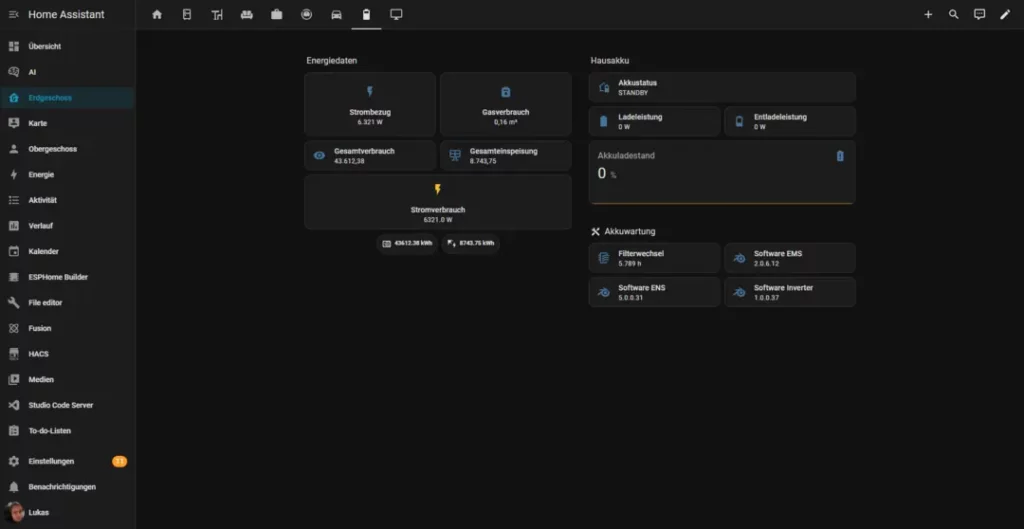The image size is (1024, 529).
Task: Switch to the car icon tab
Action: 336,14
